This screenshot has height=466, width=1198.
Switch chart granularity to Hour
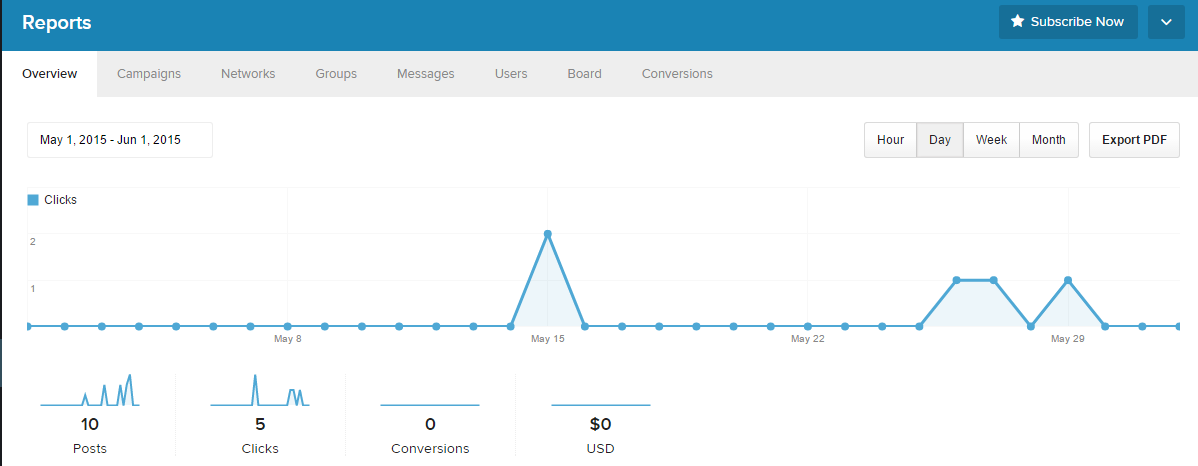(x=890, y=140)
